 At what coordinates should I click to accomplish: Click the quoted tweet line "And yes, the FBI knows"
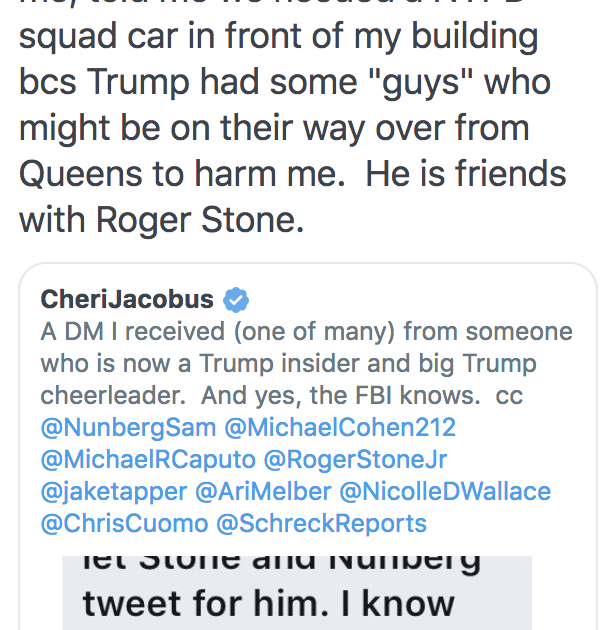click(x=341, y=395)
